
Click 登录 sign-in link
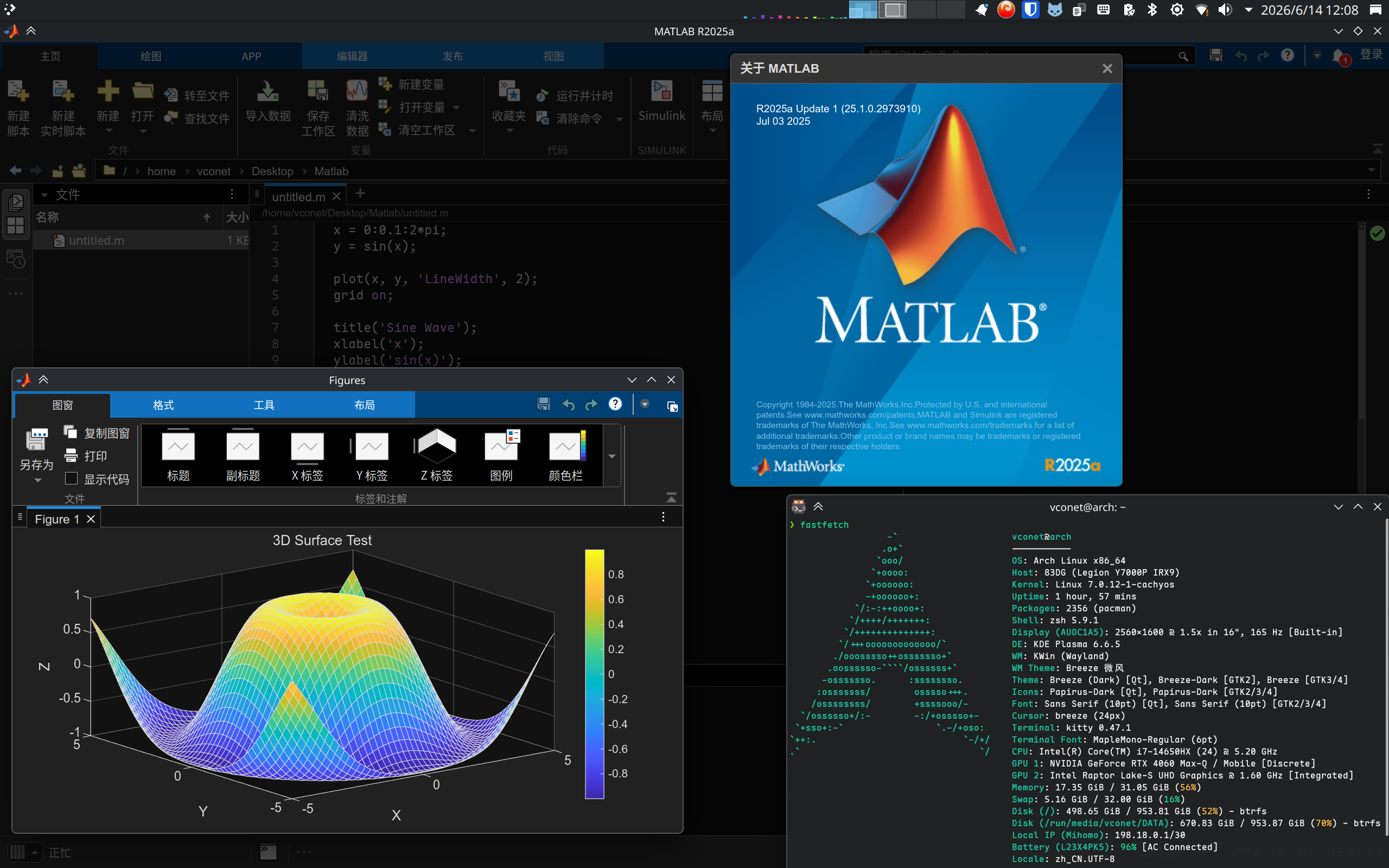coord(1371,55)
